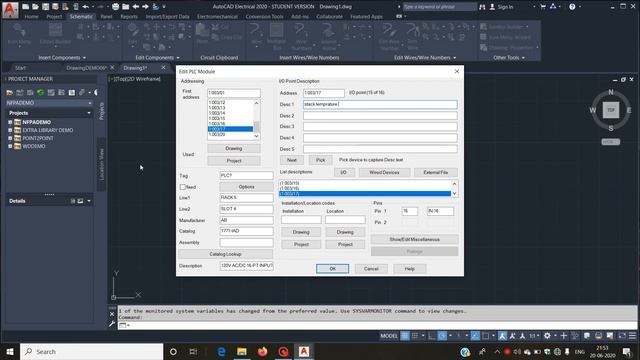Image resolution: width=640 pixels, height=360 pixels.
Task: Click the Refresh icon in Project Manager toolbar
Action: pyautogui.click(x=40, y=93)
